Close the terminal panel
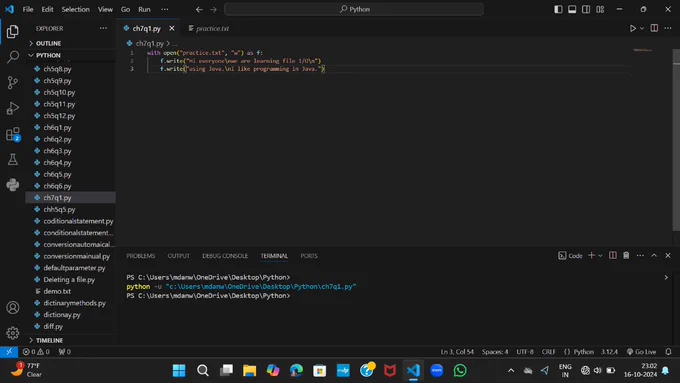The image size is (680, 383). click(x=668, y=255)
